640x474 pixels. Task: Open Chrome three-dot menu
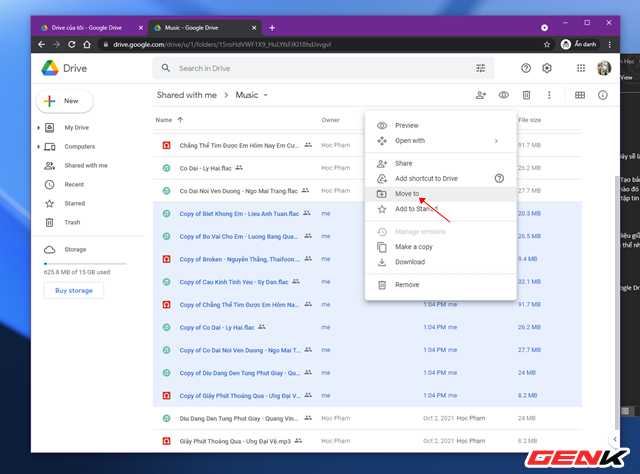(x=609, y=45)
